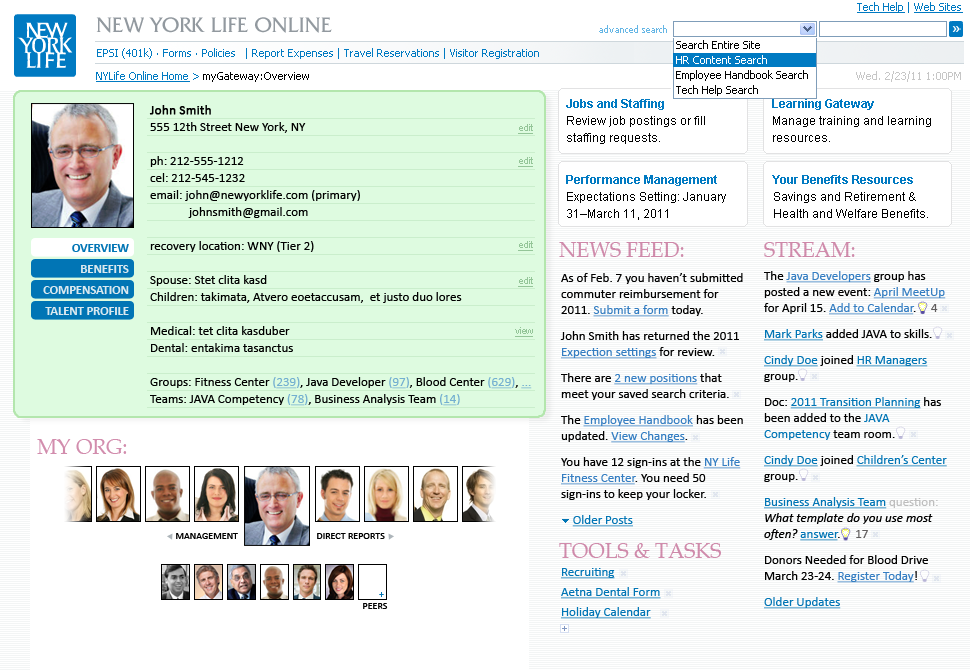Switch to the Overview tab

[x=82, y=247]
